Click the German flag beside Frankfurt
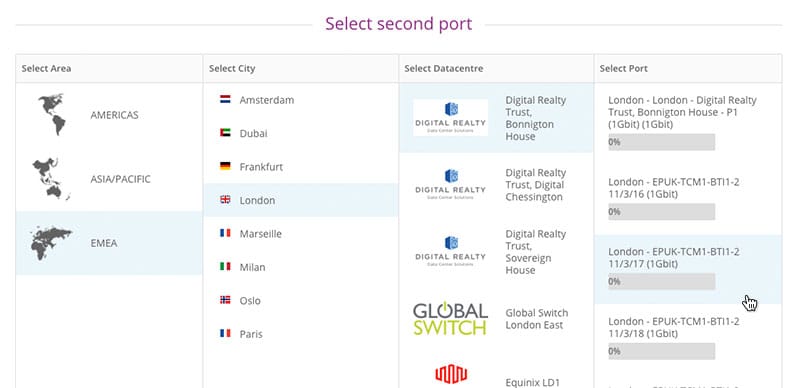This screenshot has height=388, width=800. [225, 166]
